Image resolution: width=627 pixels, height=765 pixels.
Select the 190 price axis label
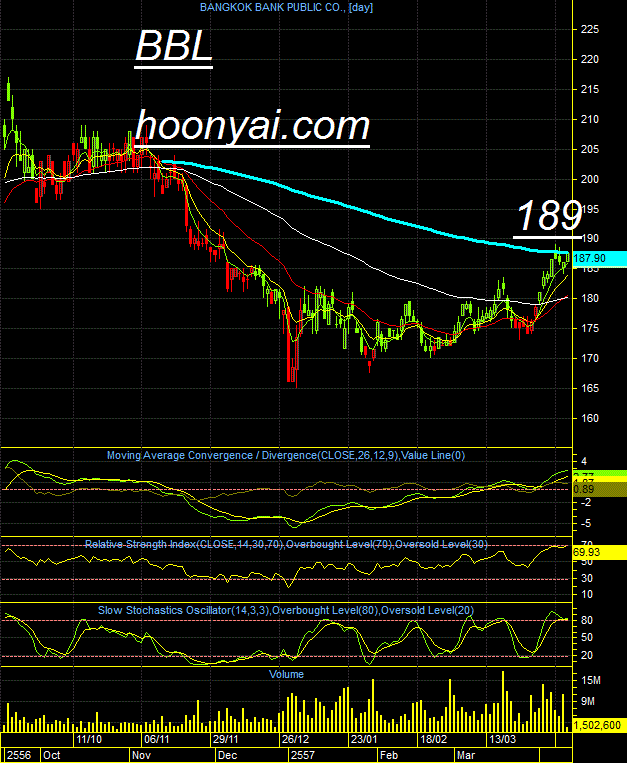pos(589,239)
